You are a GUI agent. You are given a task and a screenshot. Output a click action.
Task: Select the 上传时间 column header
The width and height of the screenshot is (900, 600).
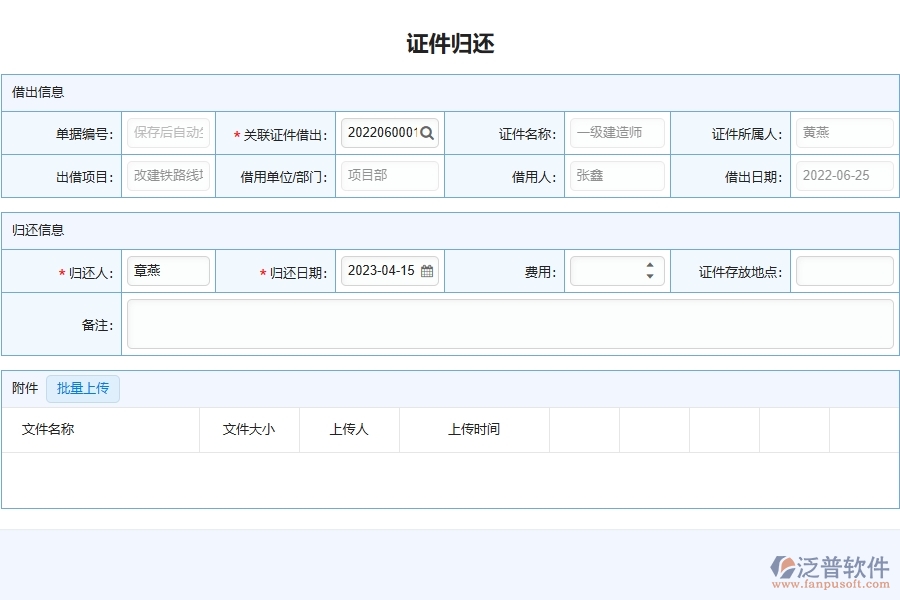pyautogui.click(x=475, y=429)
